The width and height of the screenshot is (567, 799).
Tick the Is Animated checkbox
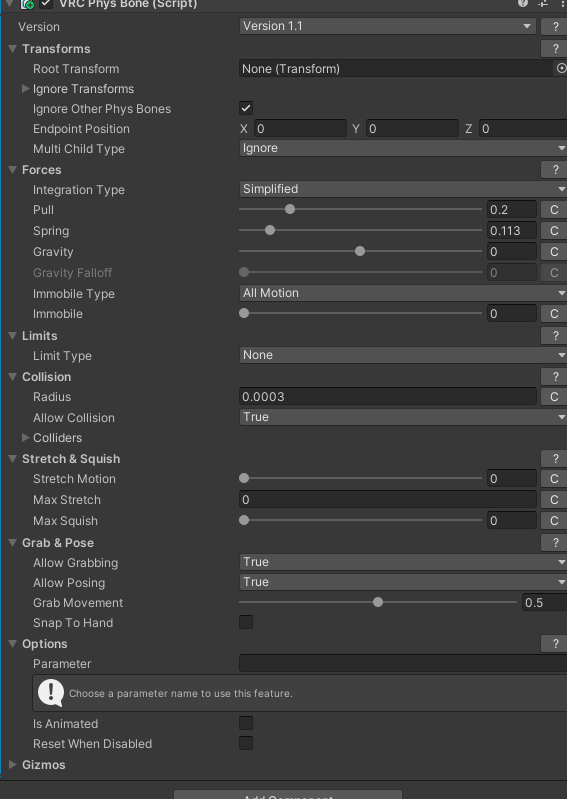tap(246, 723)
